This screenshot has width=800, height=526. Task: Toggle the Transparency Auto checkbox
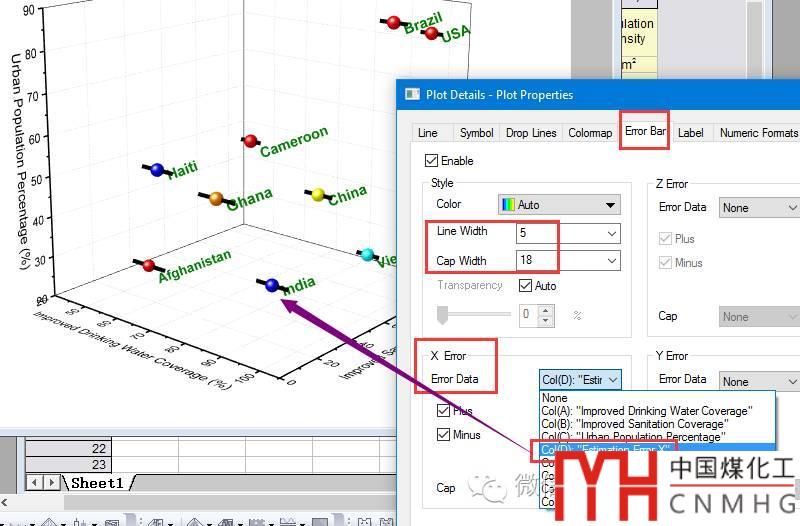pos(525,286)
